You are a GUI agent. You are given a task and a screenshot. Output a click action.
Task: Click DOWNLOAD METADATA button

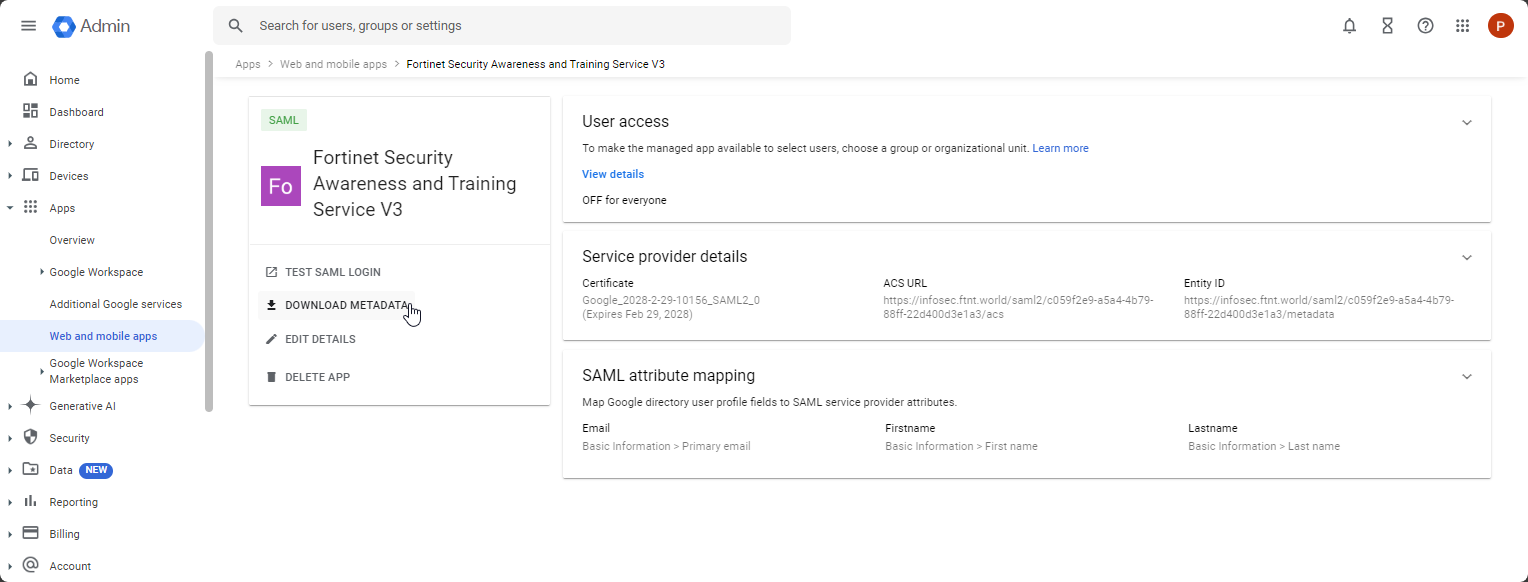click(x=337, y=305)
